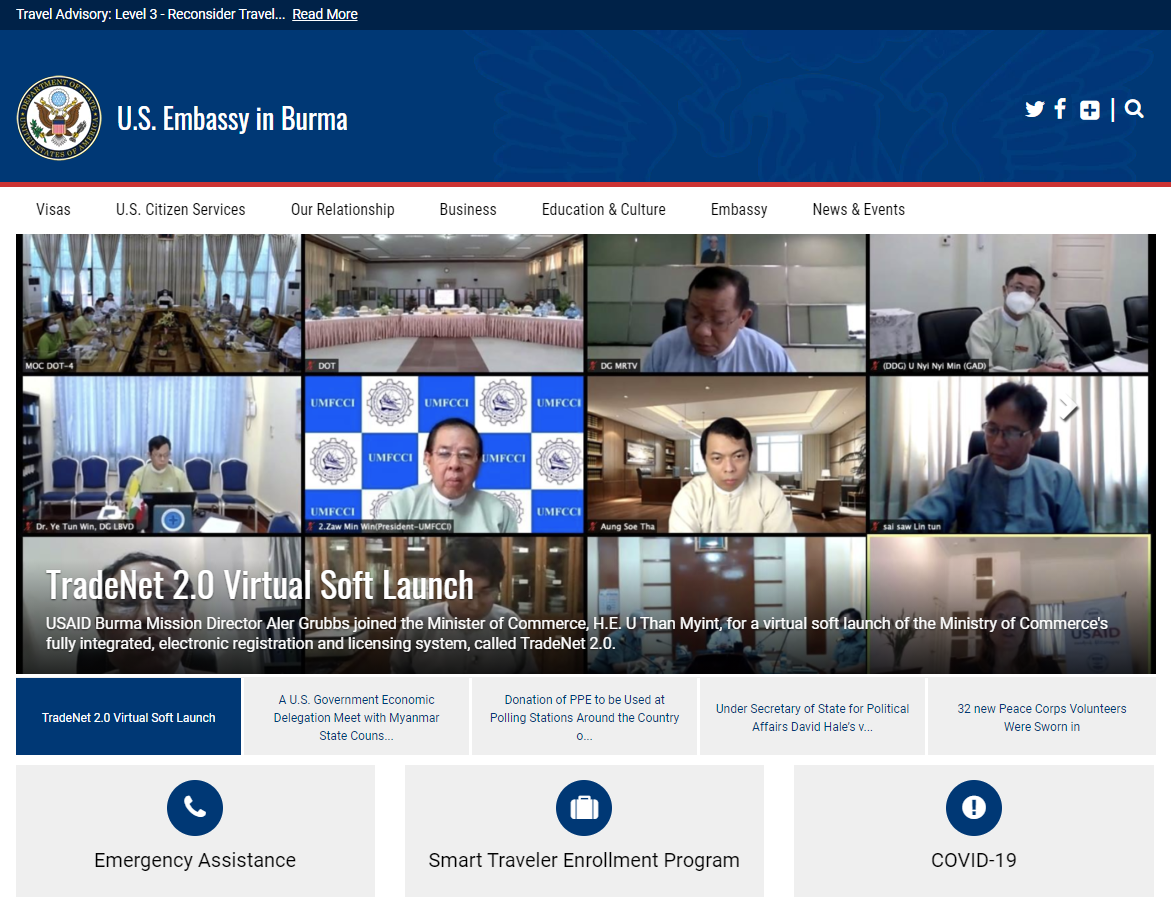Open Education & Culture menu
This screenshot has width=1171, height=897.
603,209
